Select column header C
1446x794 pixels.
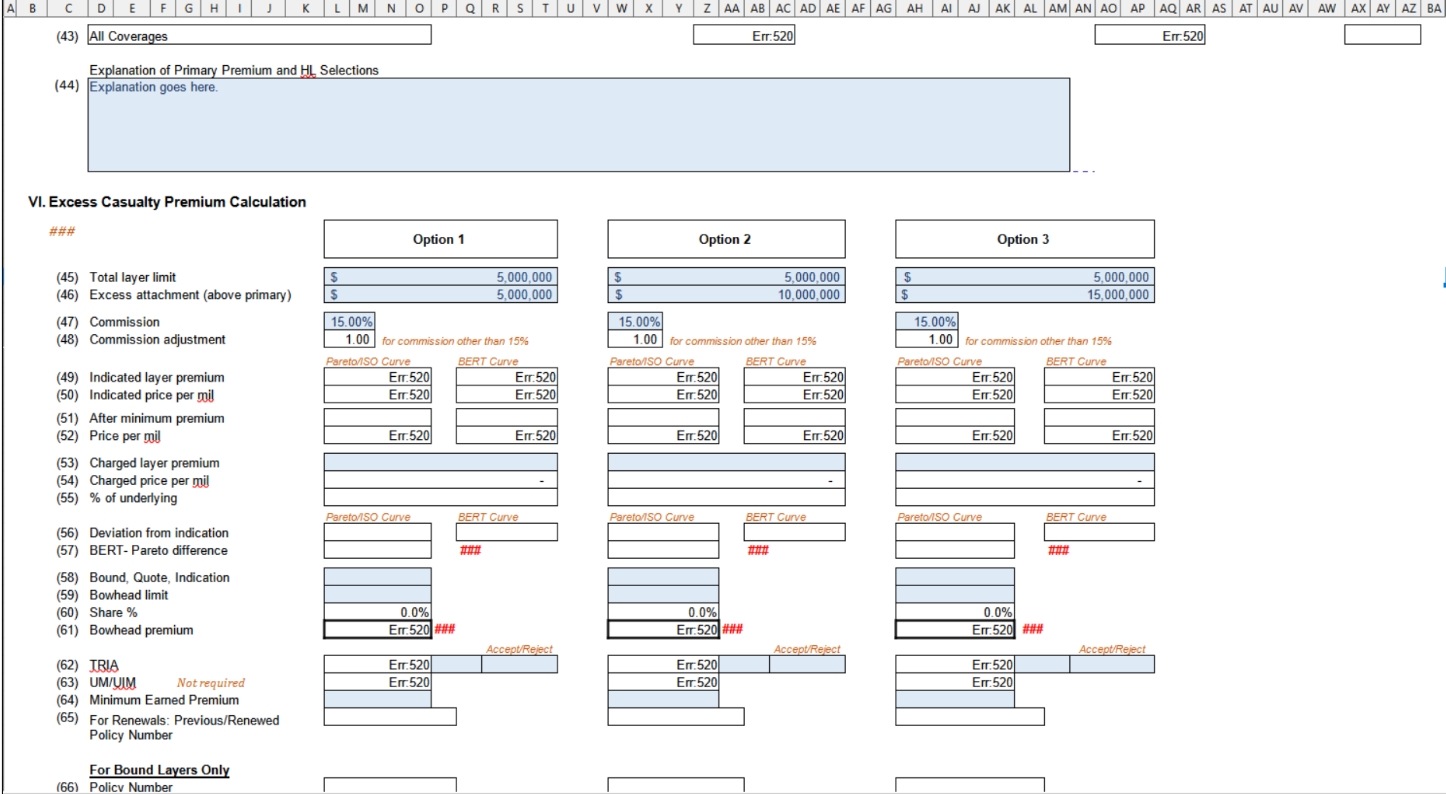pyautogui.click(x=68, y=8)
